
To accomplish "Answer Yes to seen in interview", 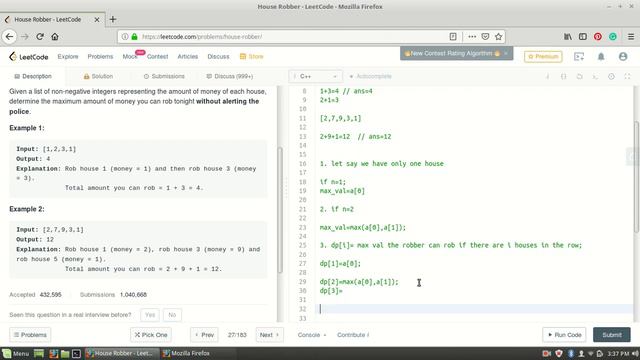I will (150, 315).
